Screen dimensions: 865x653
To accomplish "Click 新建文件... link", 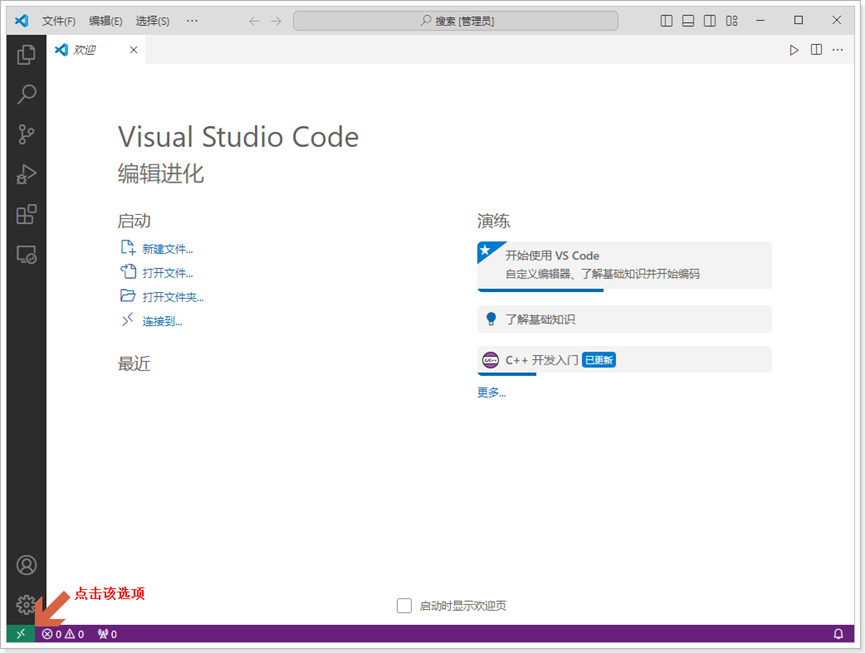I will pos(168,249).
